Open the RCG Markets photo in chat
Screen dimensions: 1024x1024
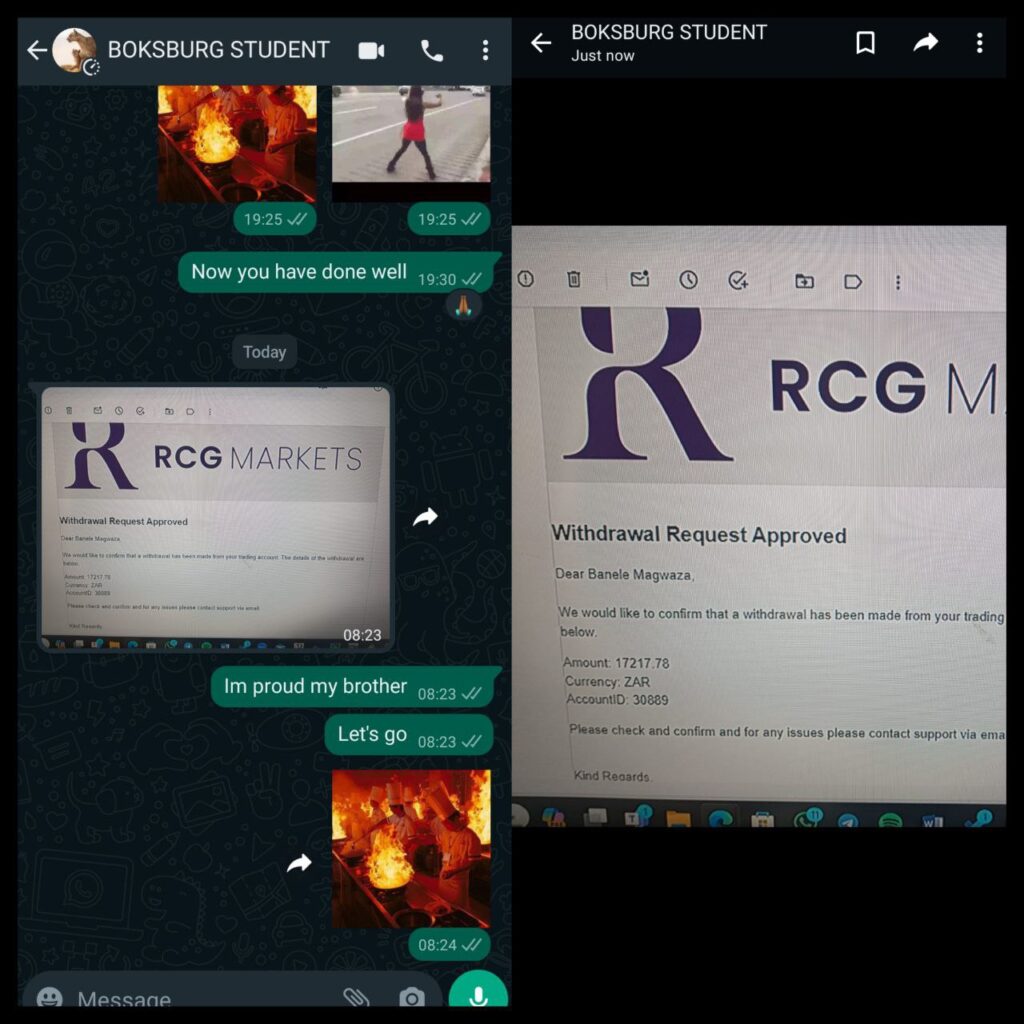[x=216, y=517]
